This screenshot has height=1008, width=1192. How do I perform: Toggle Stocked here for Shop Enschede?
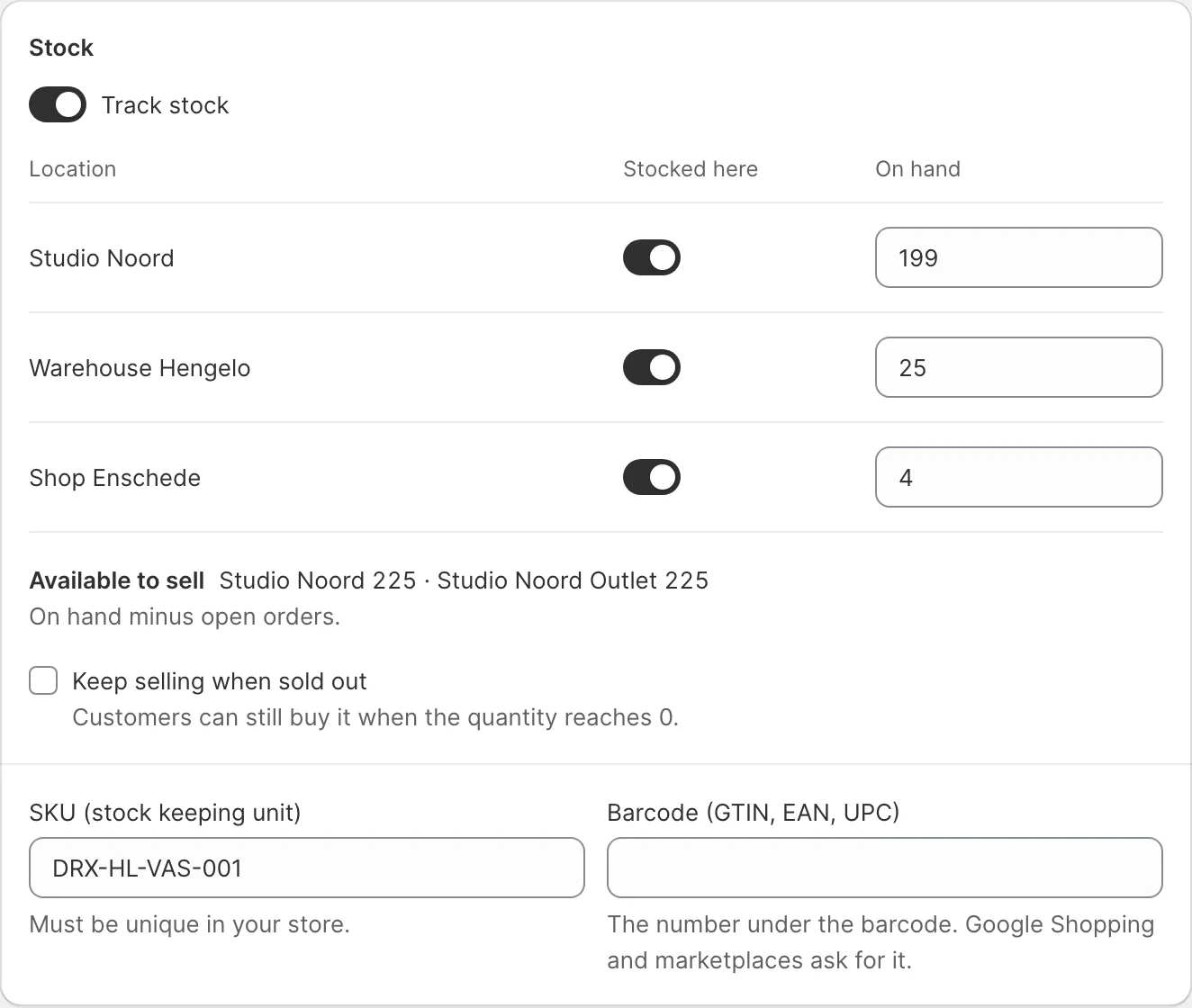tap(652, 477)
